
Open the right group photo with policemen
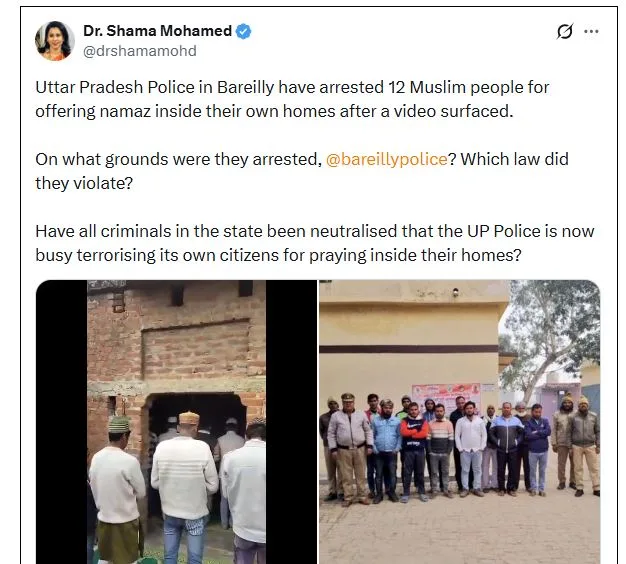[x=460, y=422]
